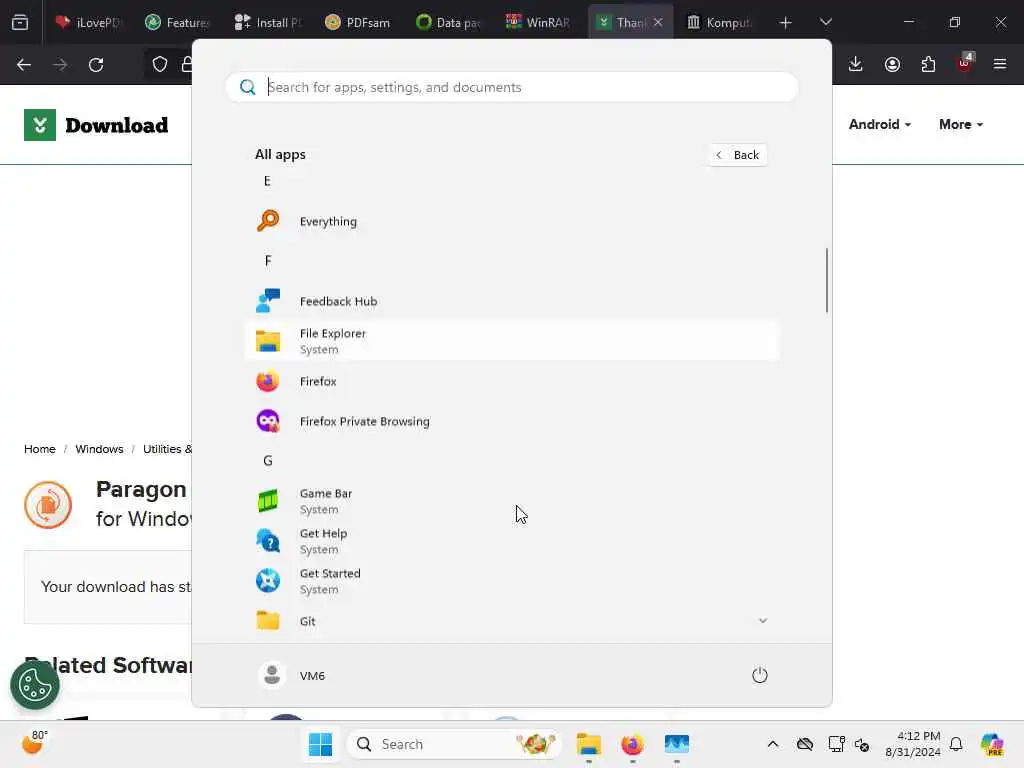The width and height of the screenshot is (1024, 768).
Task: Open the VM6 user account menu
Action: tap(291, 675)
